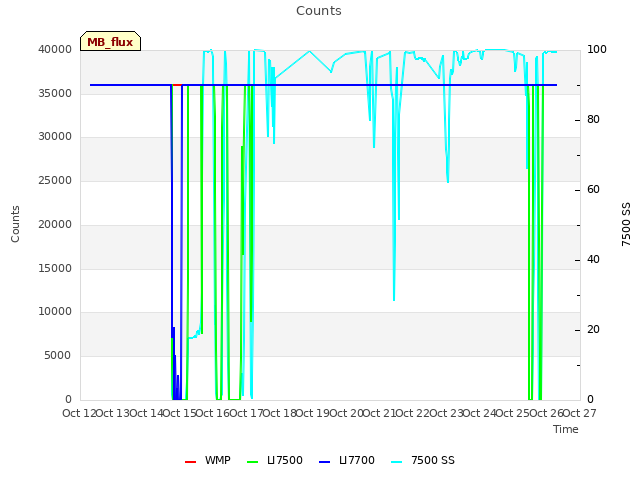Image resolution: width=640 pixels, height=480 pixels.
Task: Toggle the 7500 SS legend entry
Action: tap(423, 460)
